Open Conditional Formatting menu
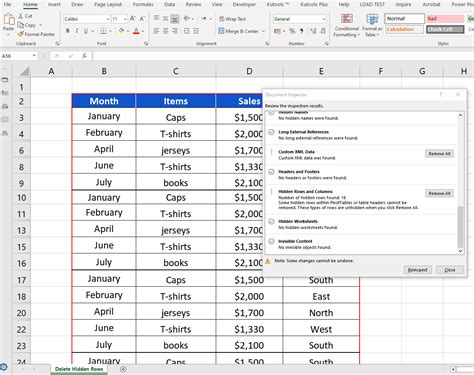 click(347, 25)
